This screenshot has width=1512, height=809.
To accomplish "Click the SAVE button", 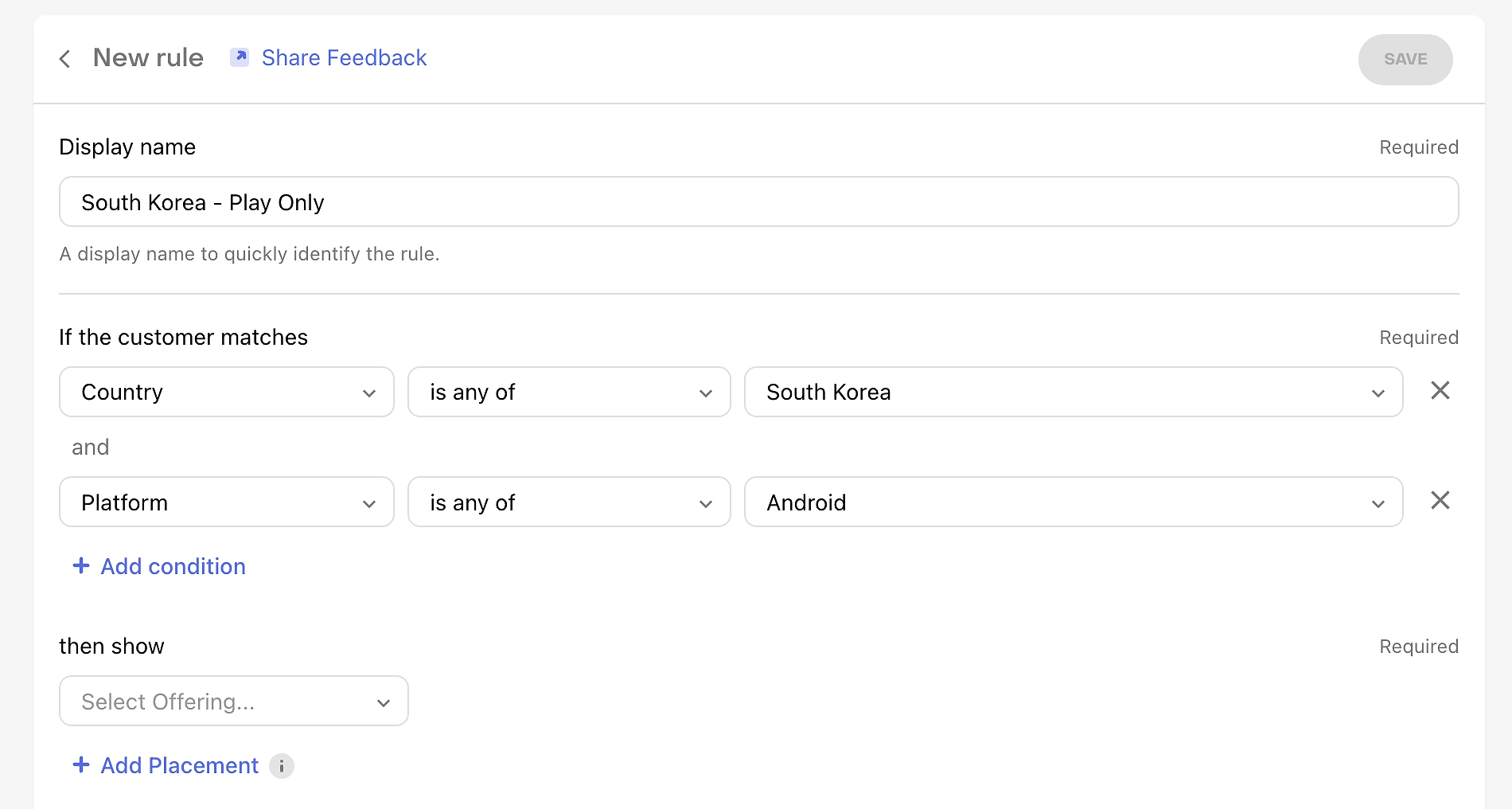I will point(1405,60).
